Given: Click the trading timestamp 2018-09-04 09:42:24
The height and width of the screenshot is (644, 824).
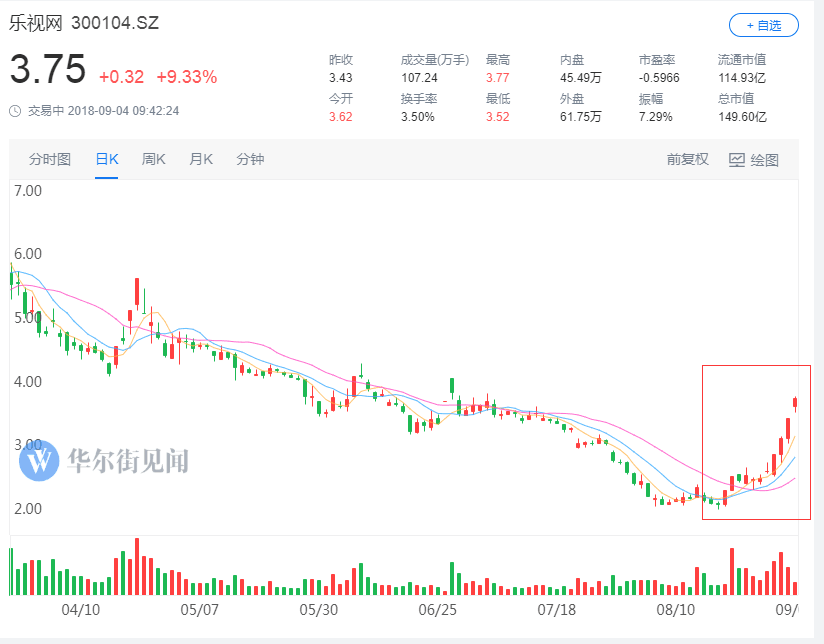Looking at the screenshot, I should tap(123, 111).
